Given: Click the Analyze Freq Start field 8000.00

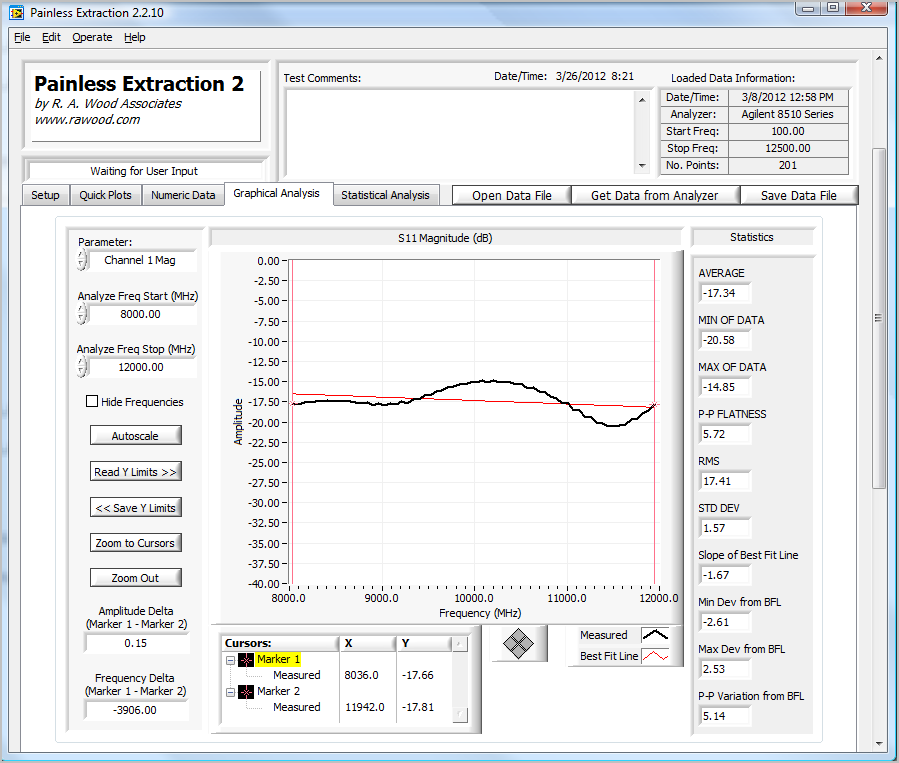Looking at the screenshot, I should pyautogui.click(x=141, y=314).
